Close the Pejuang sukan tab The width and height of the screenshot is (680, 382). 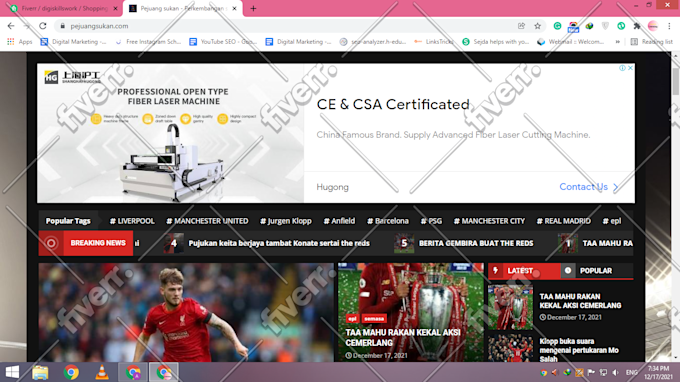click(x=234, y=8)
